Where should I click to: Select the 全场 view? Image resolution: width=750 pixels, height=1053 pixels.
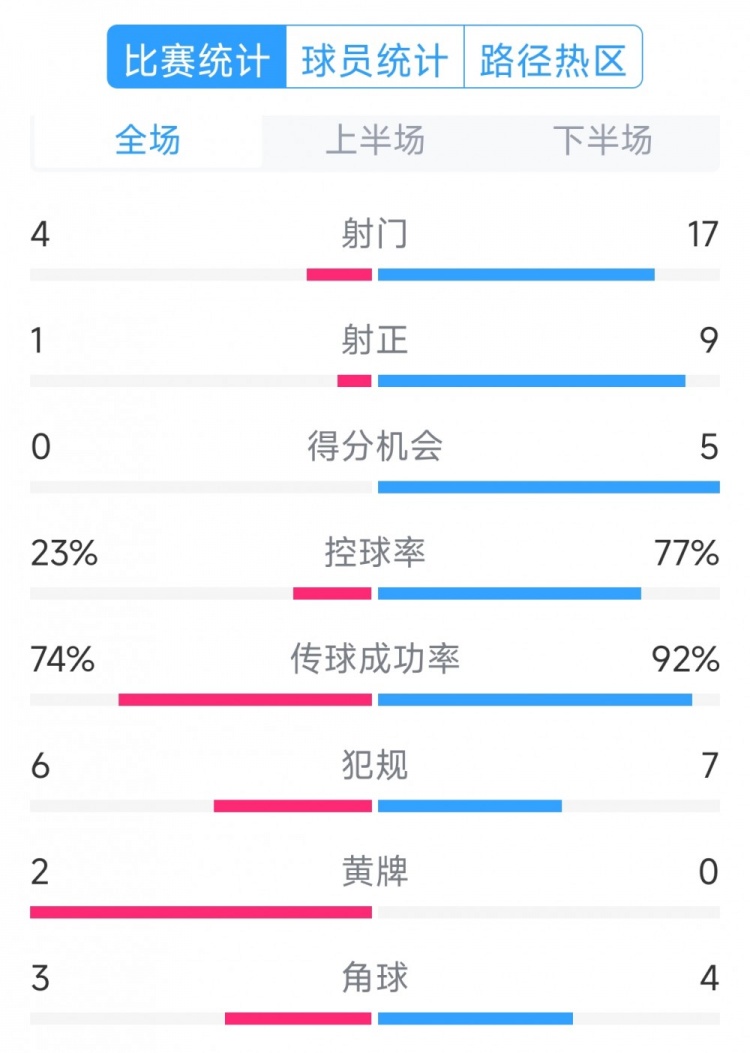click(146, 141)
